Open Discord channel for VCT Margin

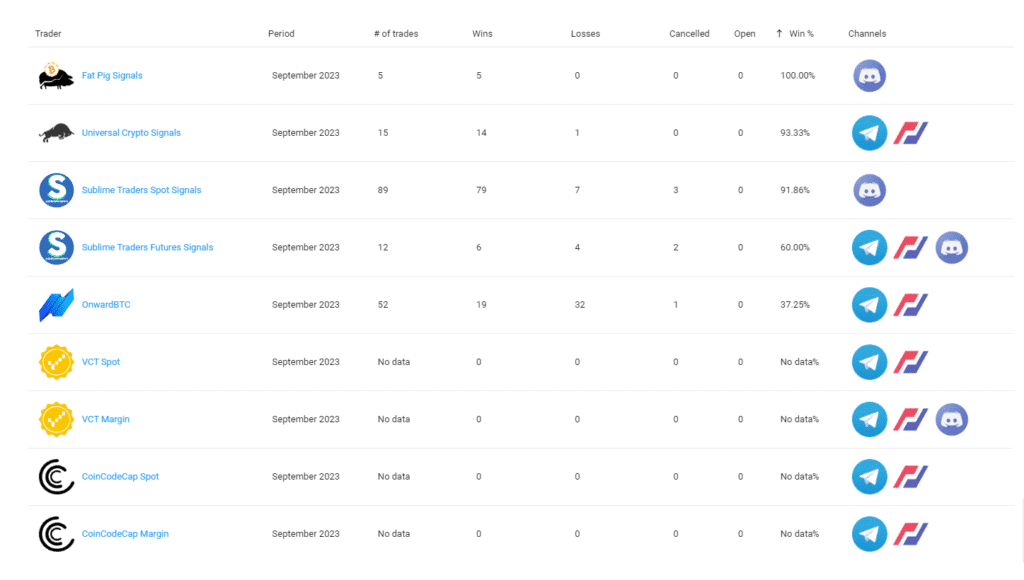tap(952, 419)
